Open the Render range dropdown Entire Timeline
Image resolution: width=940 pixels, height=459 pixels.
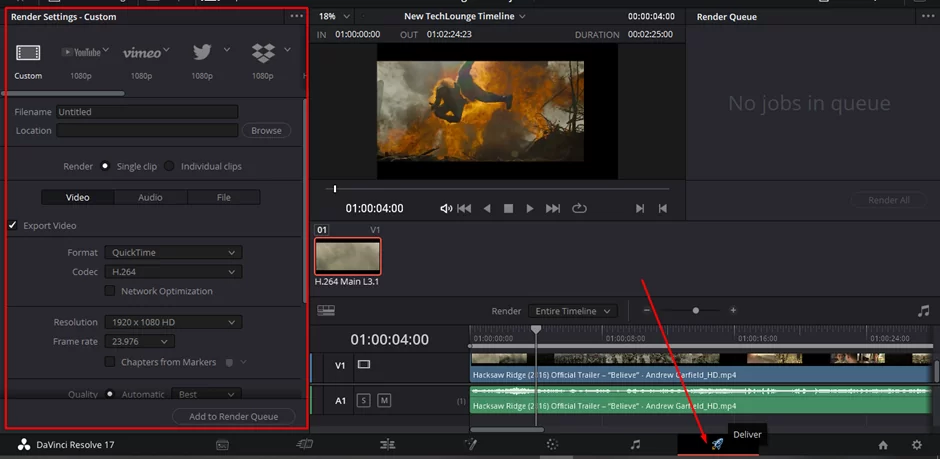click(573, 311)
